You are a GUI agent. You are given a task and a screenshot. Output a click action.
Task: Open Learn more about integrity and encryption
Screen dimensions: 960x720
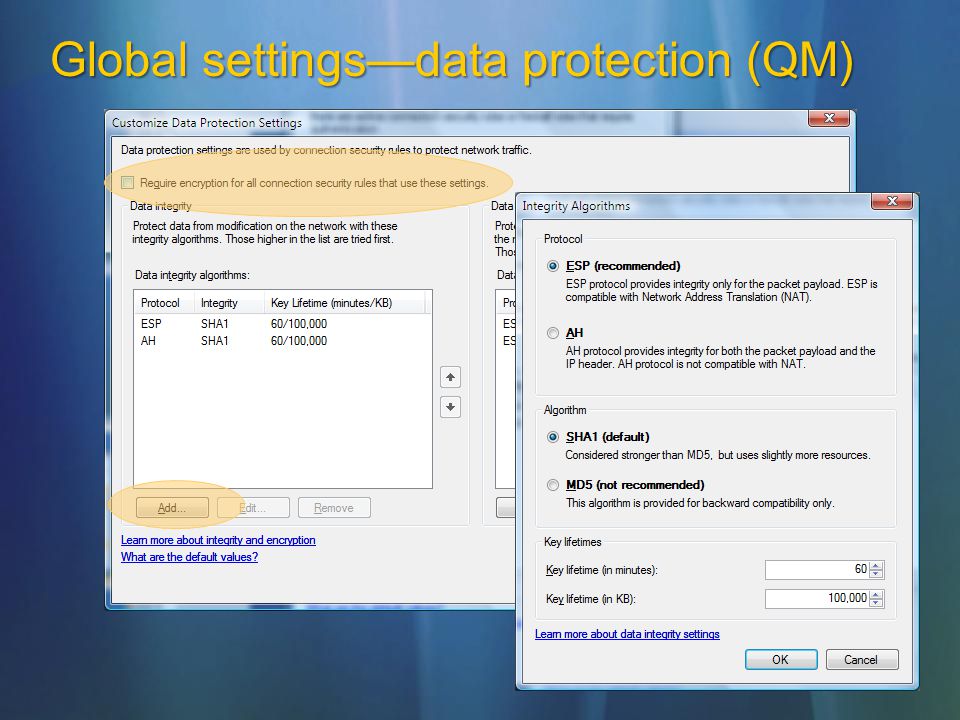pyautogui.click(x=218, y=540)
